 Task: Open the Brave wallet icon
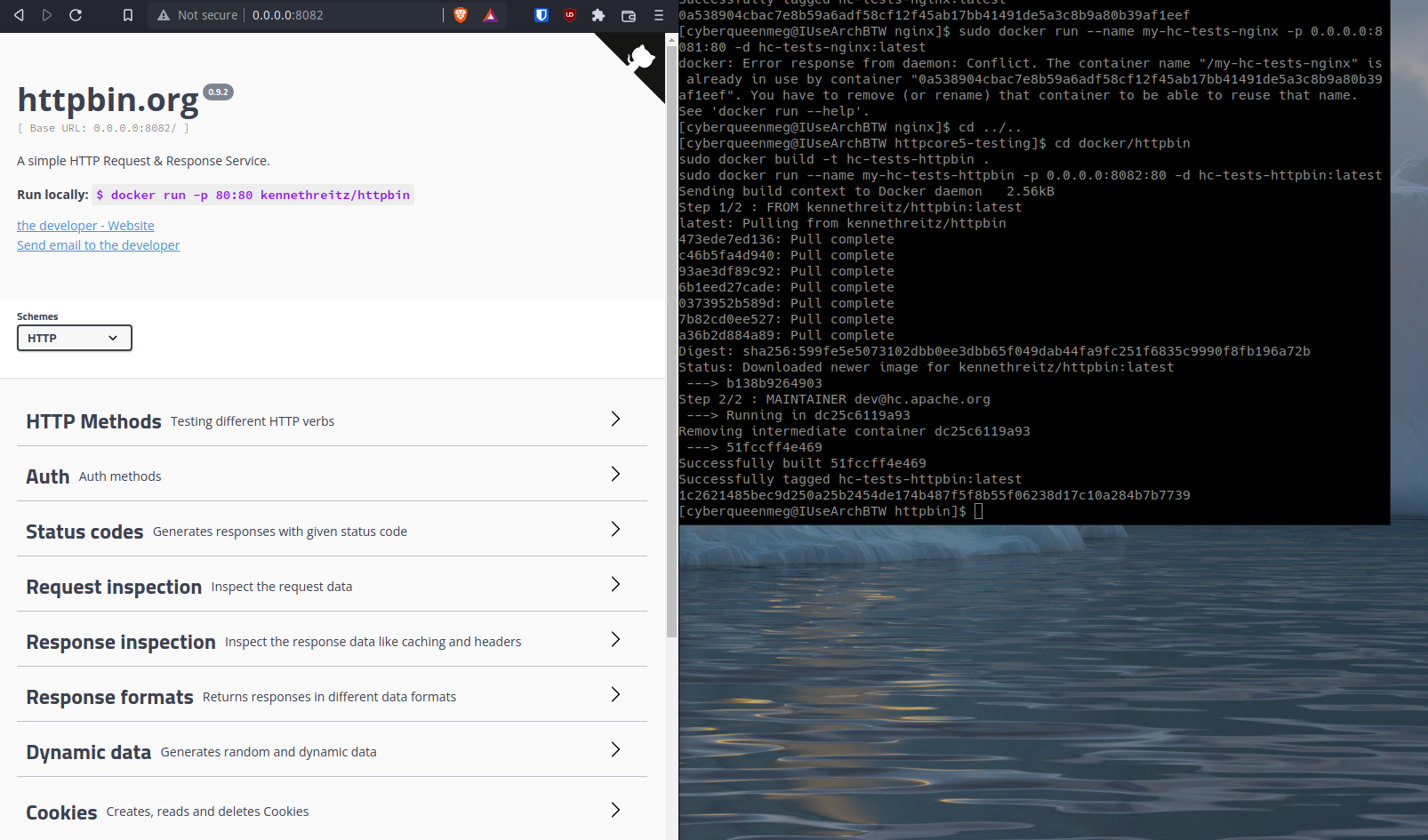pos(629,15)
